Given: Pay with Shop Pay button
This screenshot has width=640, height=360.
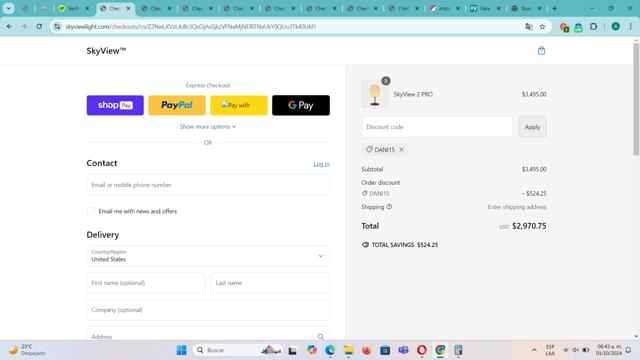Looking at the screenshot, I should coord(115,105).
